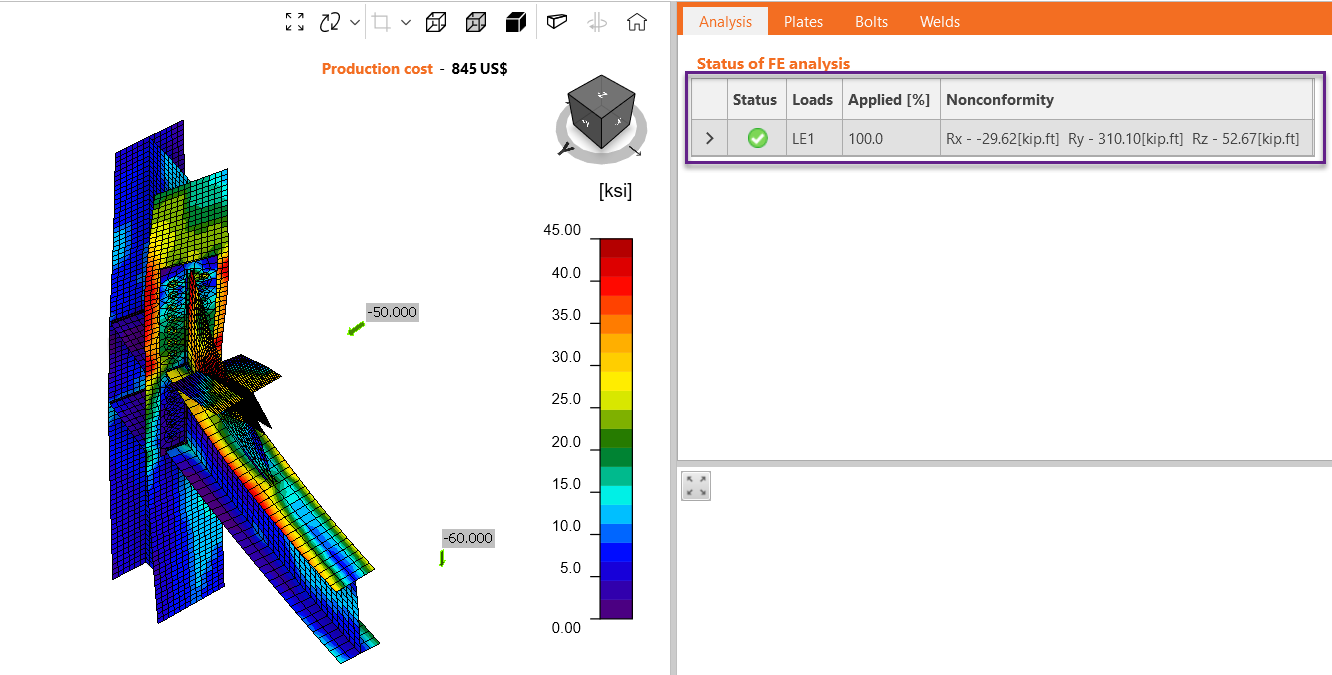Viewport: 1332px width, 675px height.
Task: Go to the Welds tab
Action: point(939,22)
